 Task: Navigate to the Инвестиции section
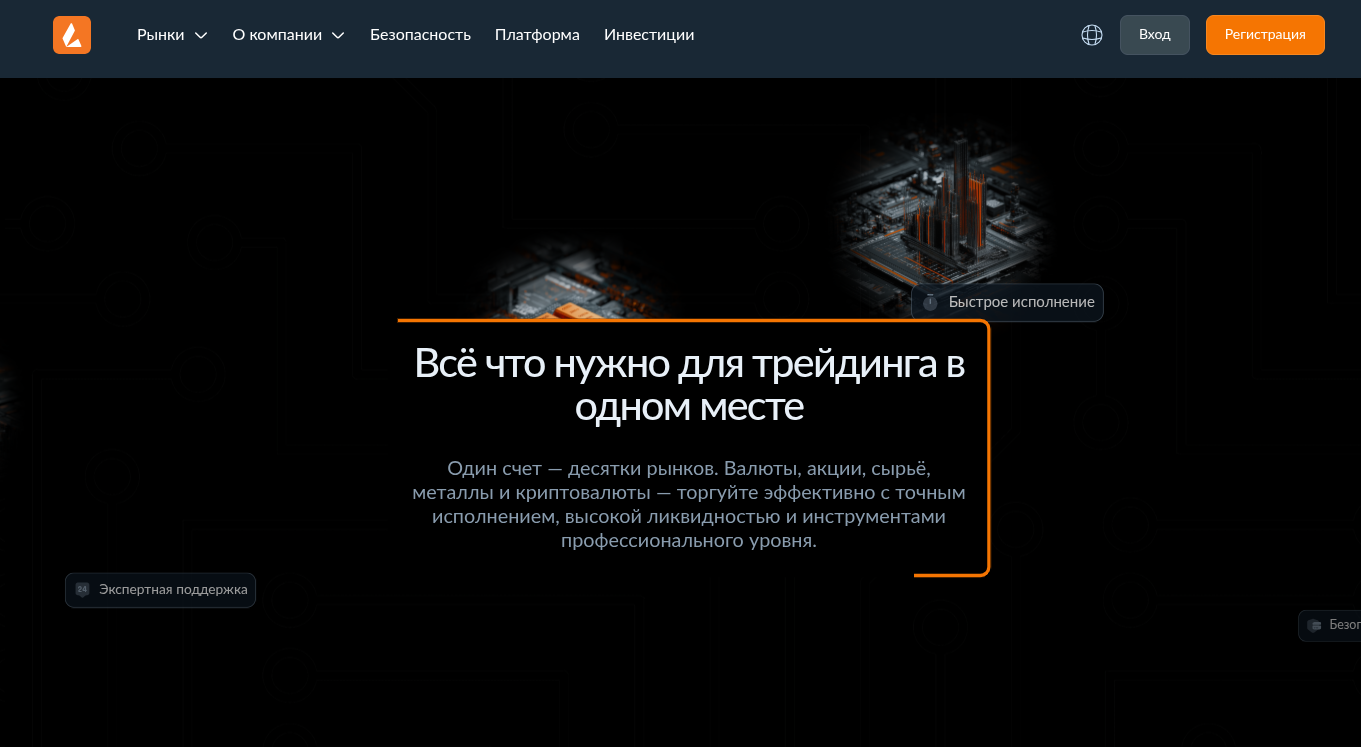coord(648,34)
